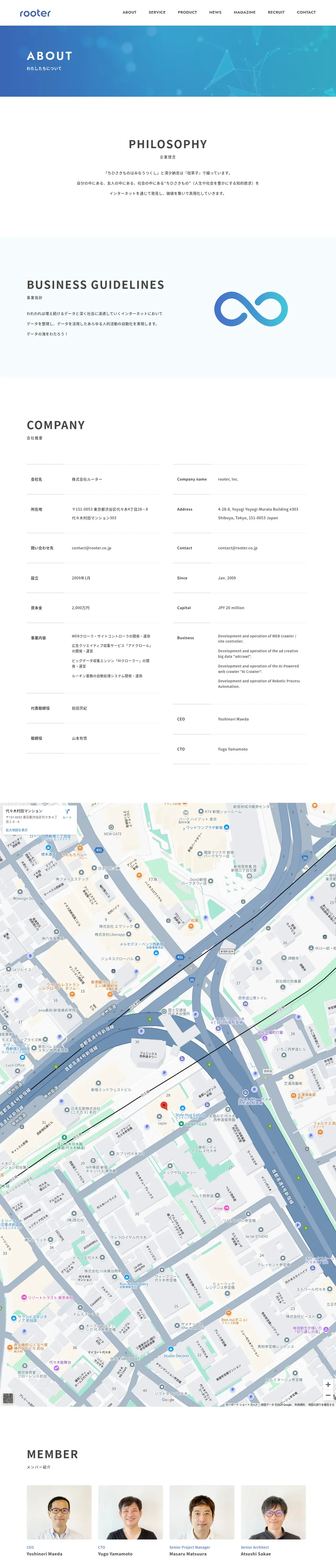Select the PHILOSOPHY heading

tap(168, 144)
